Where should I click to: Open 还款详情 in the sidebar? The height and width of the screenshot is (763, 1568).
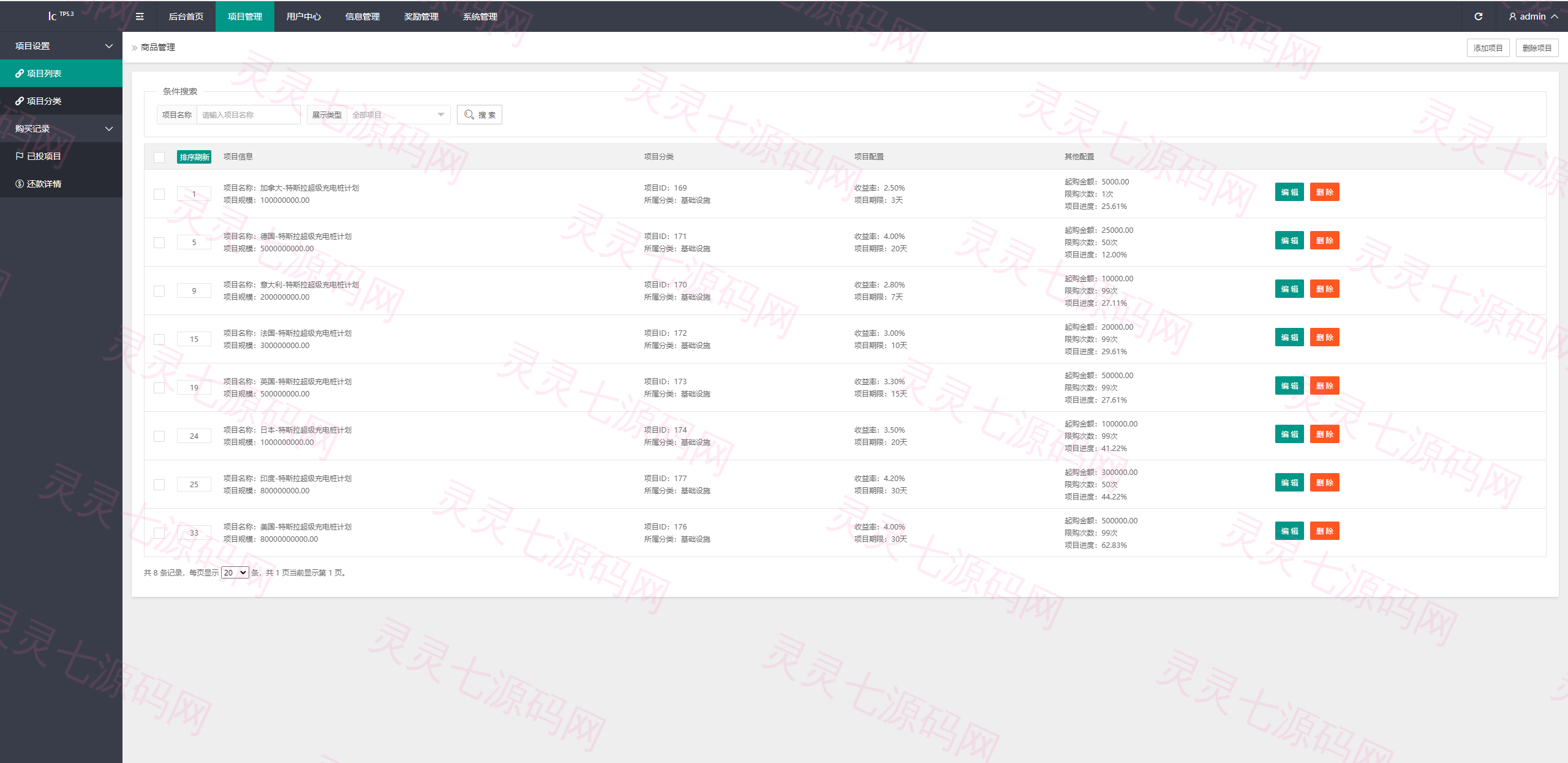[61, 184]
